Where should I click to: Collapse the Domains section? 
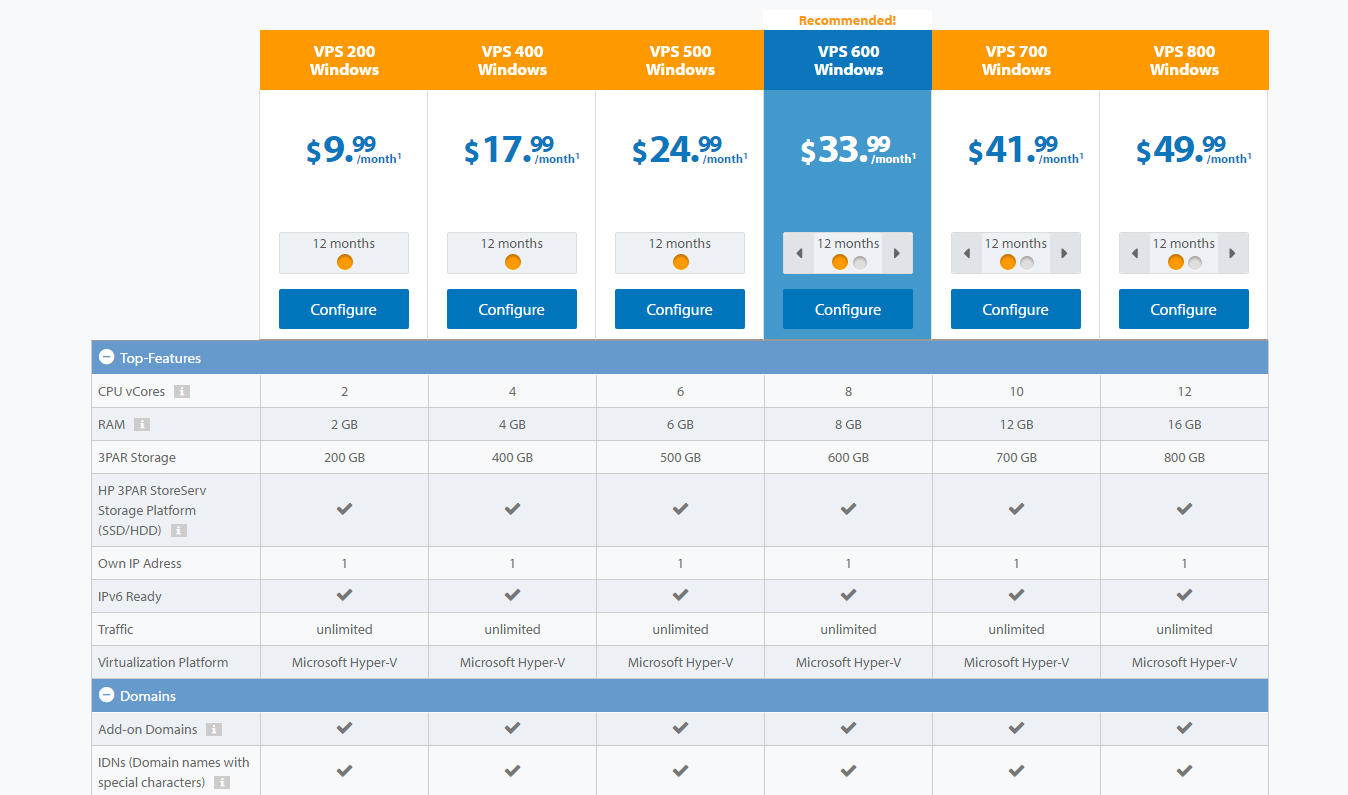pyautogui.click(x=107, y=695)
